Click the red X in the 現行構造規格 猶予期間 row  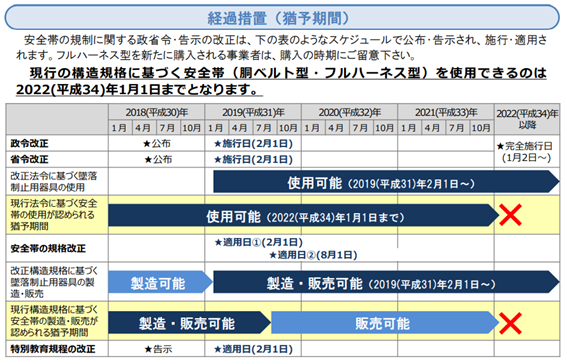(x=510, y=323)
